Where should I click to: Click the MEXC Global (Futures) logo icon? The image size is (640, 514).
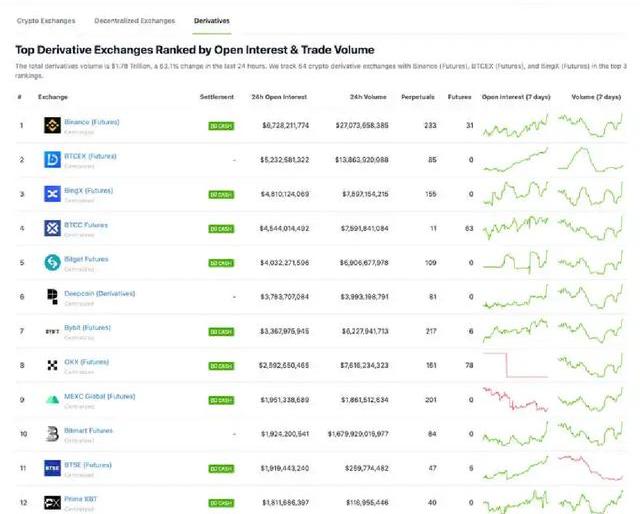[52, 400]
